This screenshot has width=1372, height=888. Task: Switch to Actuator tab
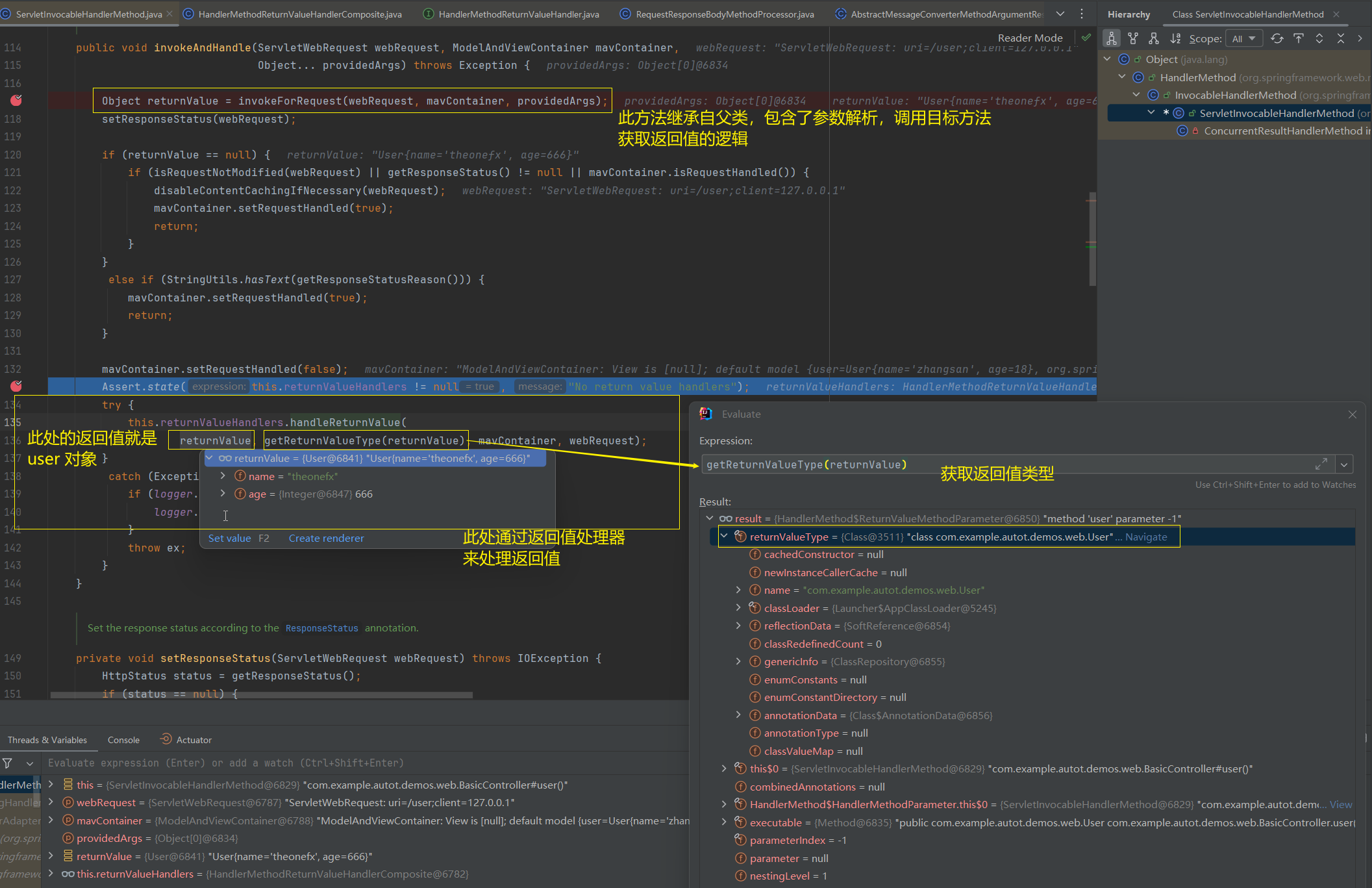pyautogui.click(x=186, y=740)
